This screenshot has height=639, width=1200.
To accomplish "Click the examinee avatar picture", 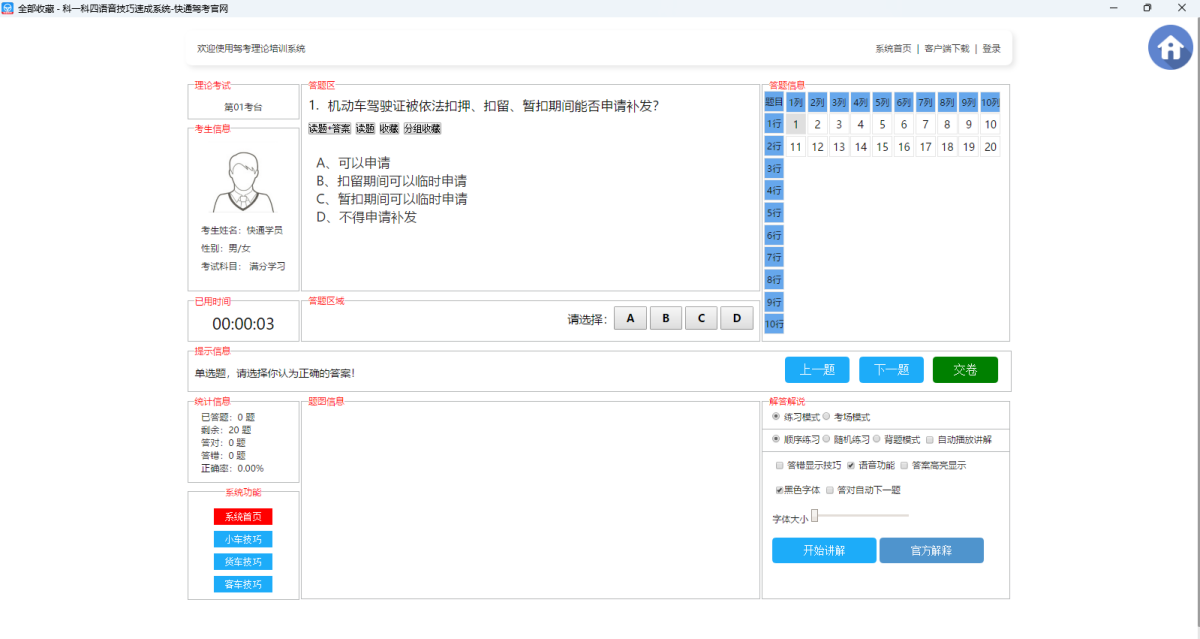I will [243, 183].
